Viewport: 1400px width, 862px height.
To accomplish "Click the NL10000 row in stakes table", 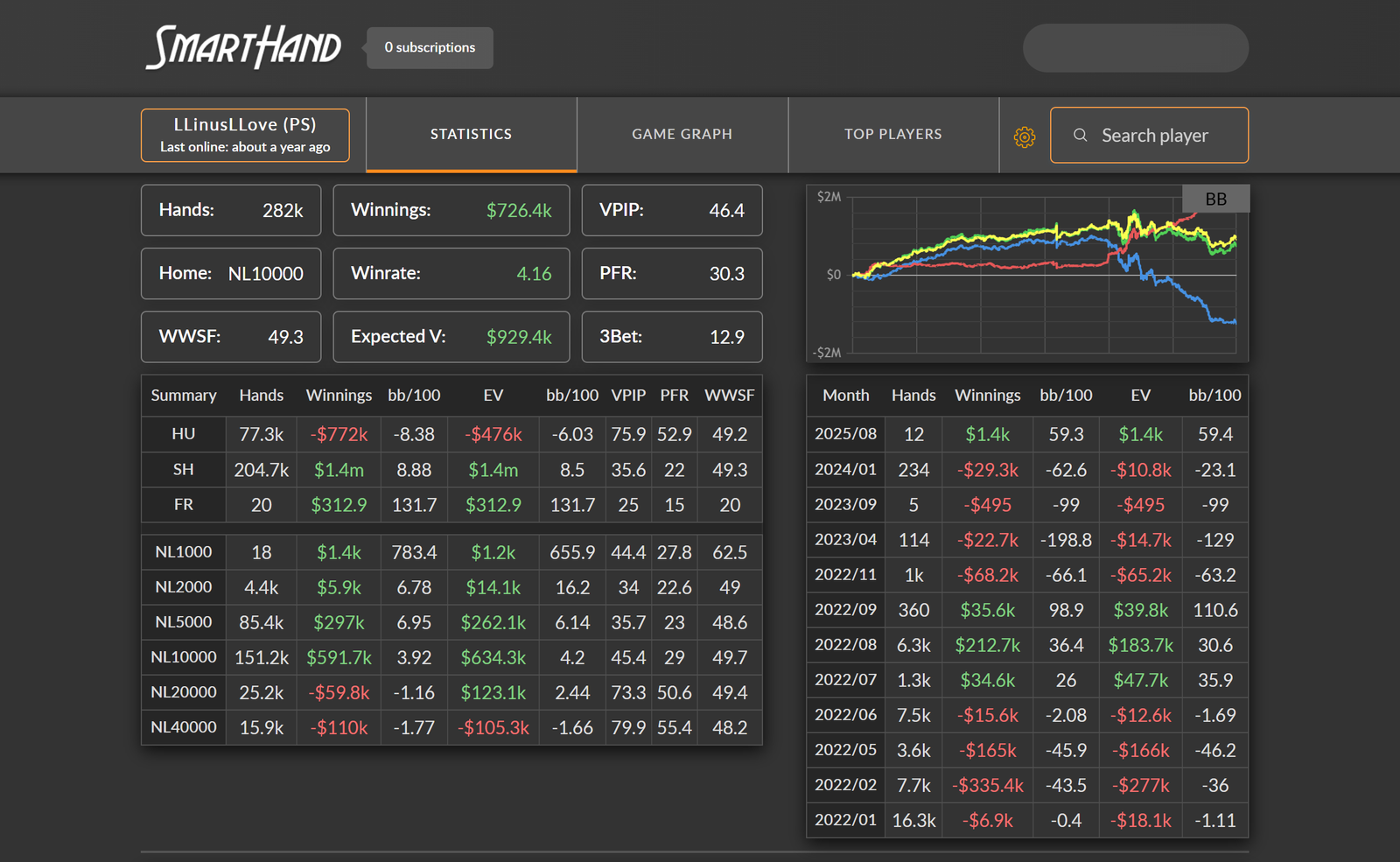I will [451, 657].
